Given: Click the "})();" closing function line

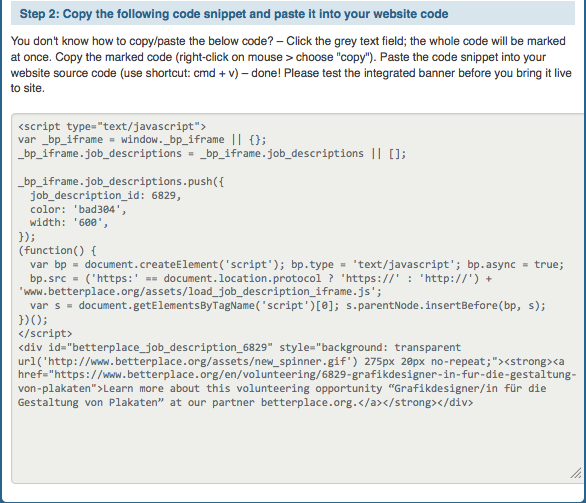Looking at the screenshot, I should click(x=33, y=320).
